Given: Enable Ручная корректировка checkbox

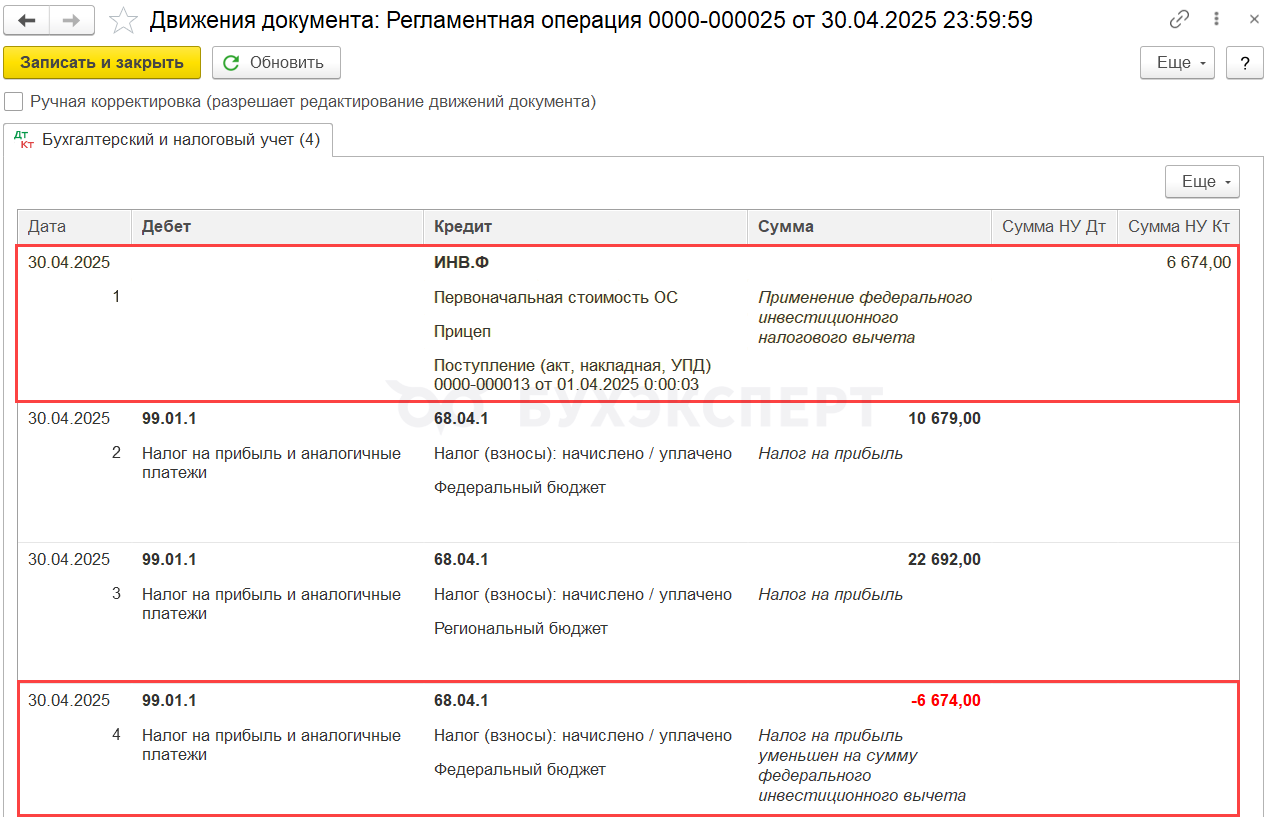Looking at the screenshot, I should point(13,101).
